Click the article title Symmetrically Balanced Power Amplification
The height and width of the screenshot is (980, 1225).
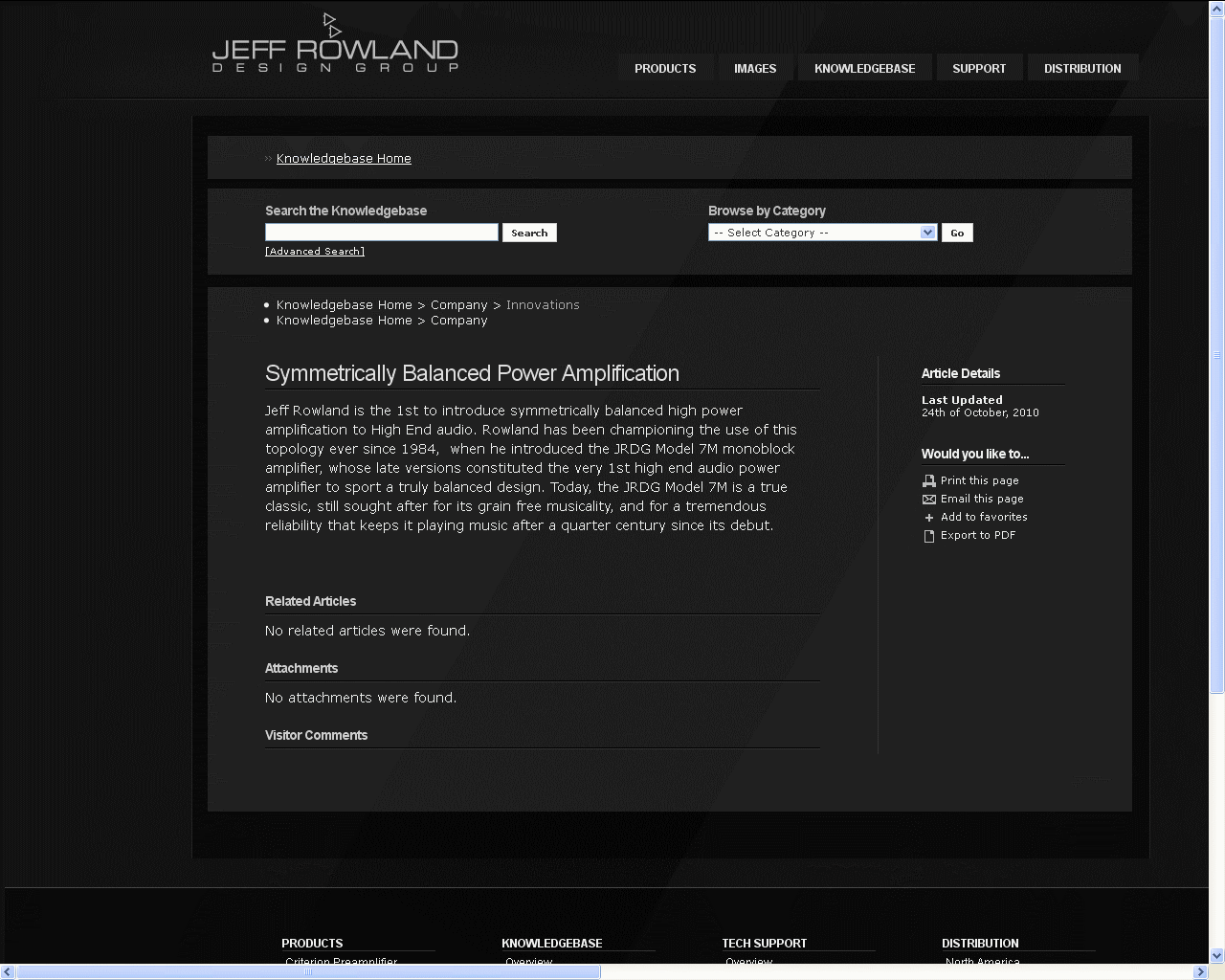(x=472, y=373)
